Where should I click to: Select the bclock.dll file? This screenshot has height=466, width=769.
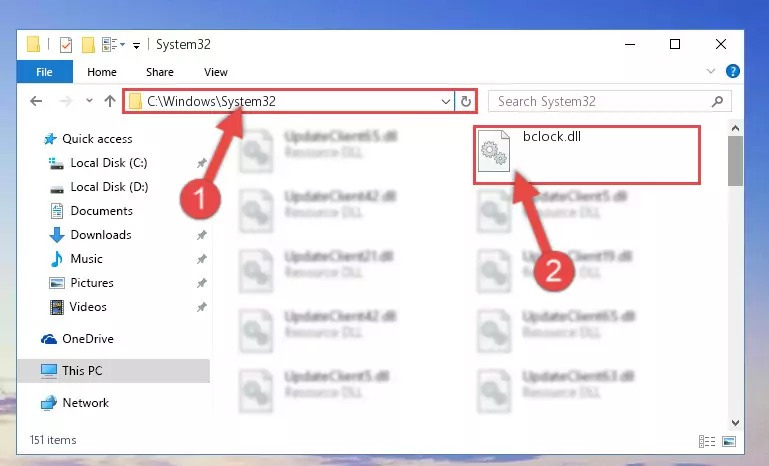point(587,155)
